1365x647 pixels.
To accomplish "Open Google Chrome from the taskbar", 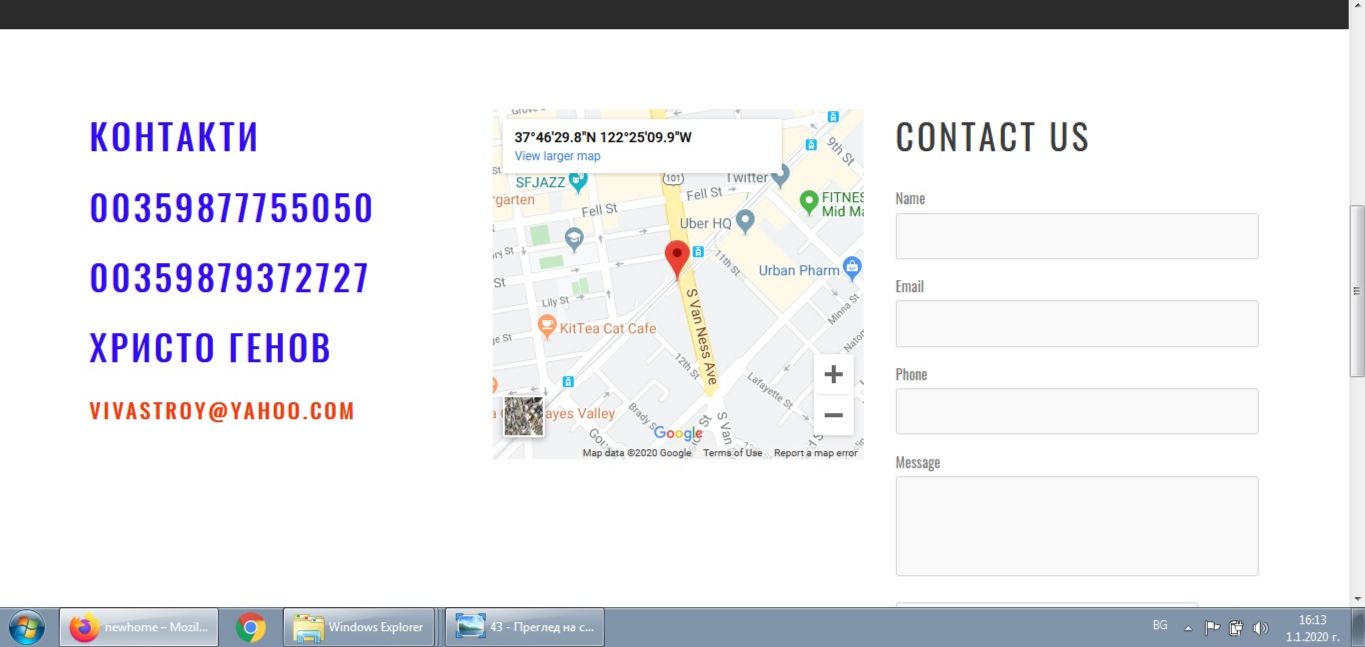I will click(251, 628).
